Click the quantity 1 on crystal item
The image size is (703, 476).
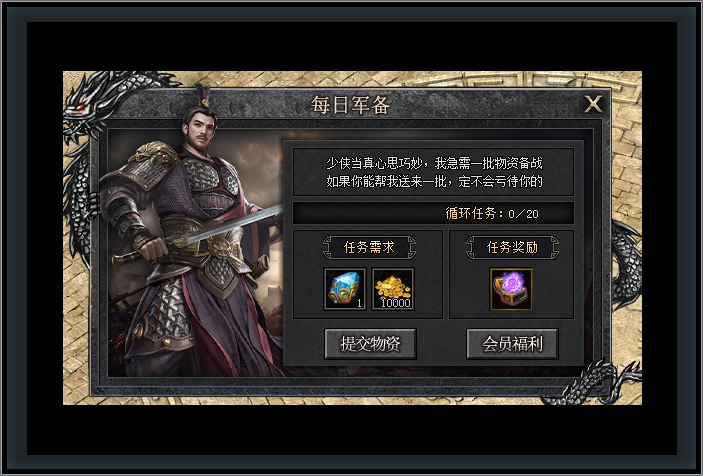click(359, 303)
